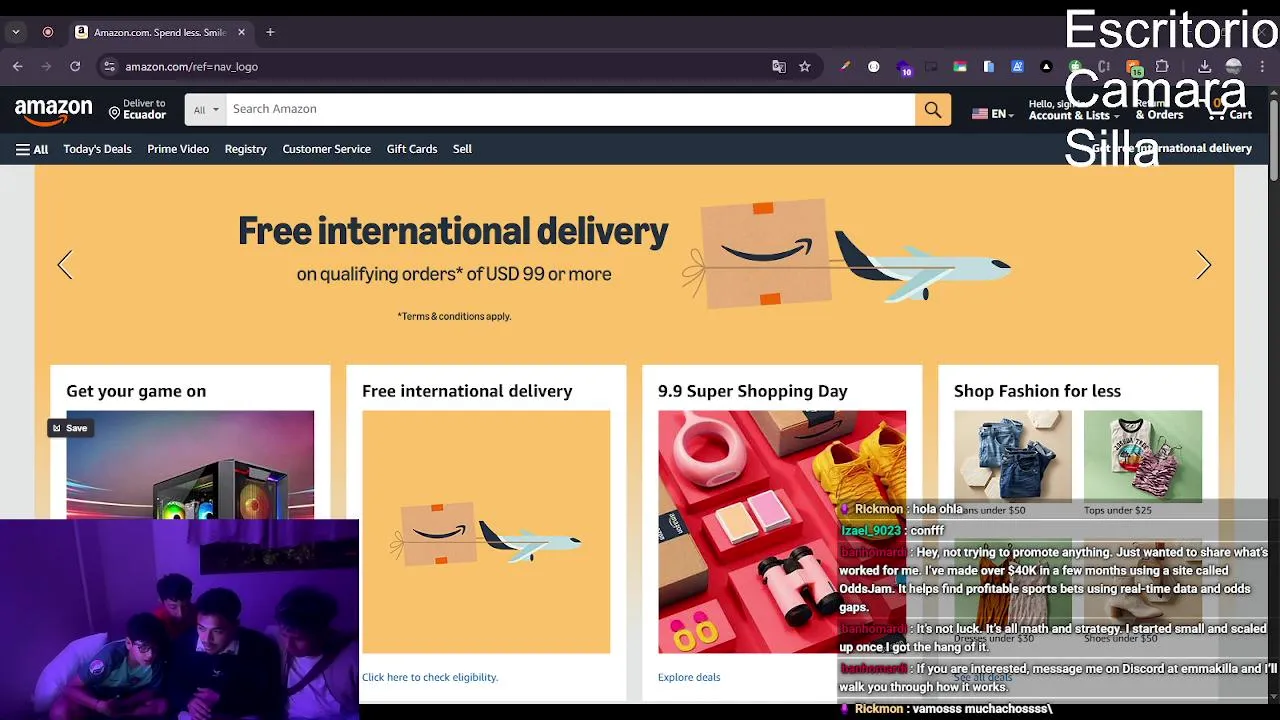Open the gaming PC thumbnail

point(190,465)
